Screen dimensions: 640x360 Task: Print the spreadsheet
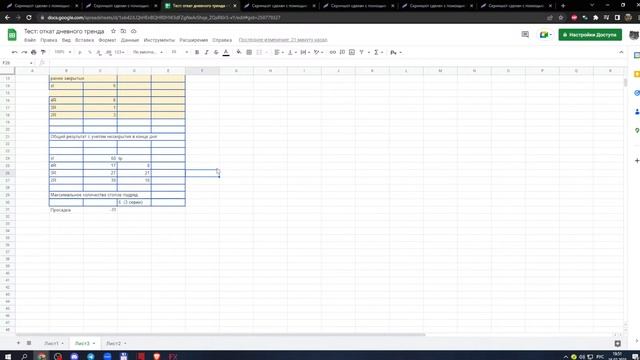[34, 52]
